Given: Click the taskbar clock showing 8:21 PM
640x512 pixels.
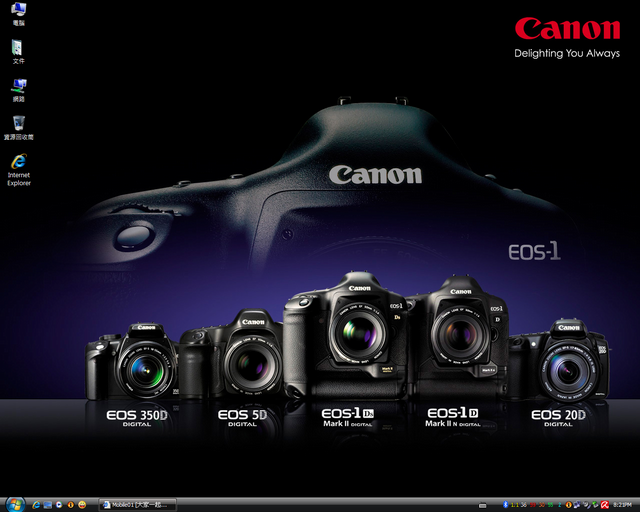Looking at the screenshot, I should pyautogui.click(x=622, y=505).
